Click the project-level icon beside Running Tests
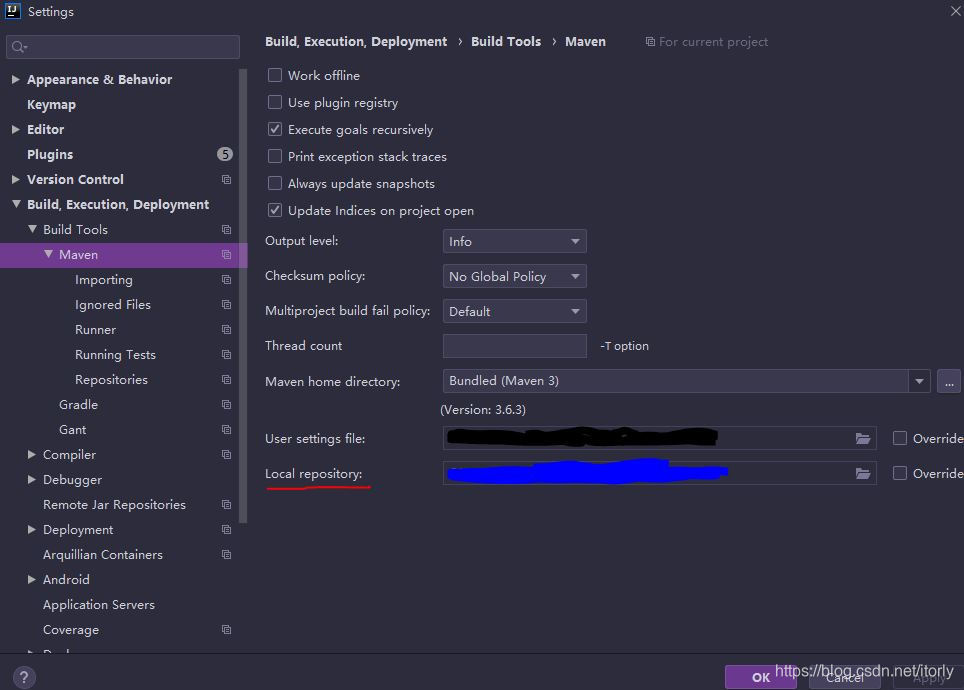Image resolution: width=964 pixels, height=690 pixels. (x=226, y=355)
